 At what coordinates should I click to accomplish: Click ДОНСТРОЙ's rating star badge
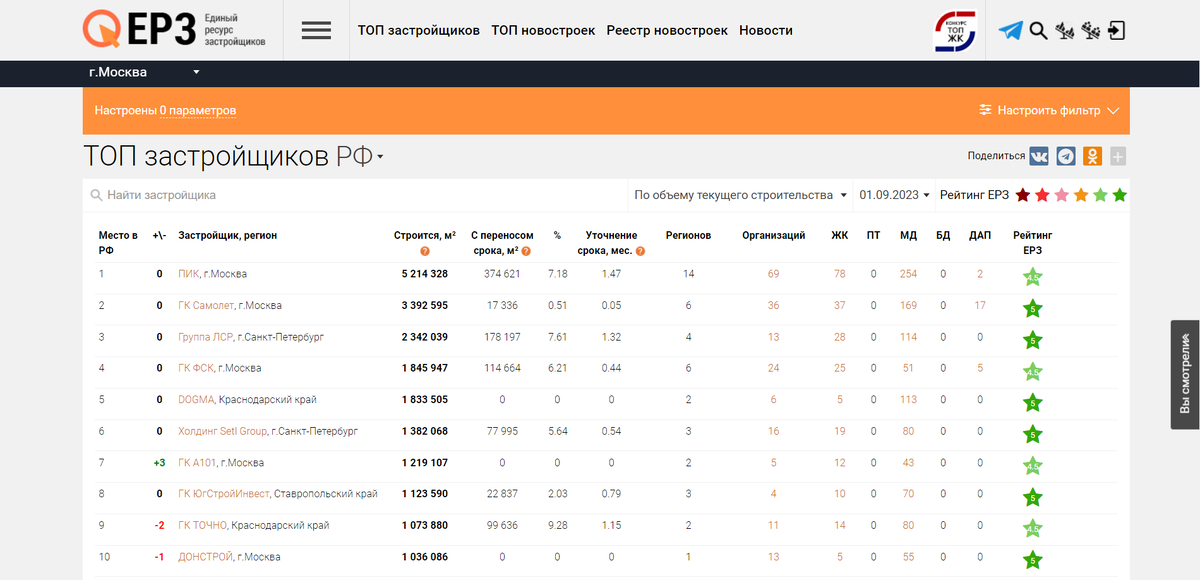(x=1033, y=560)
